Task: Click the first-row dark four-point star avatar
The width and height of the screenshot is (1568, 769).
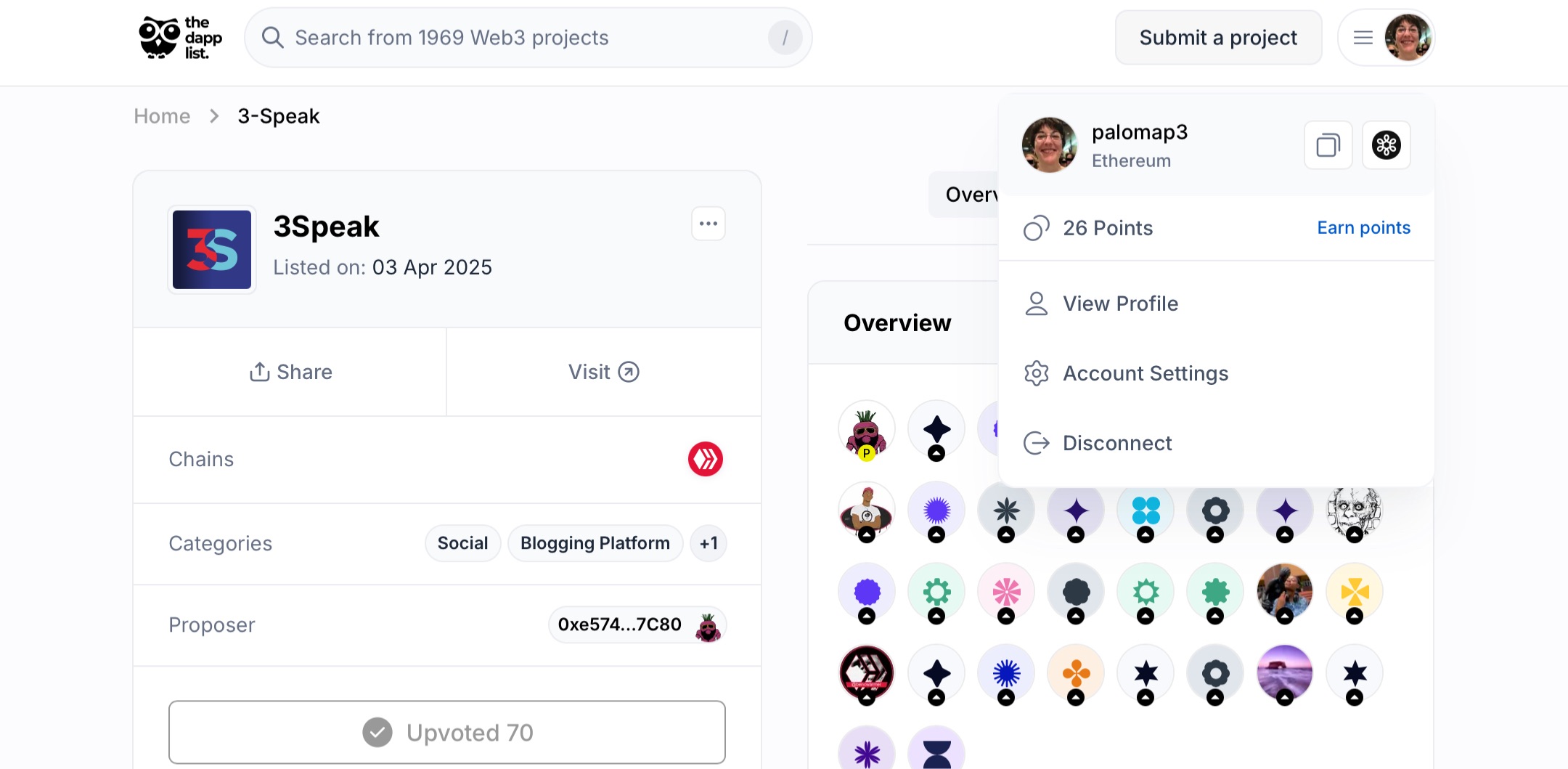Action: [x=936, y=430]
